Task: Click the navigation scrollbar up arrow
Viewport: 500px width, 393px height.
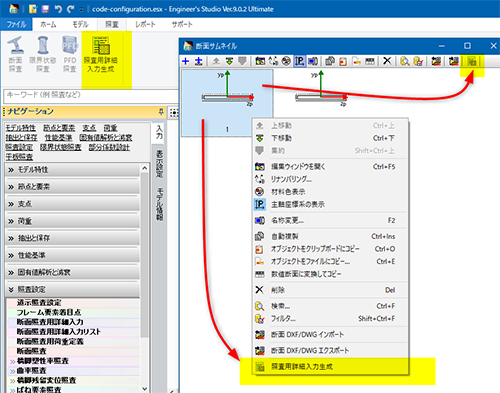Action: click(144, 168)
